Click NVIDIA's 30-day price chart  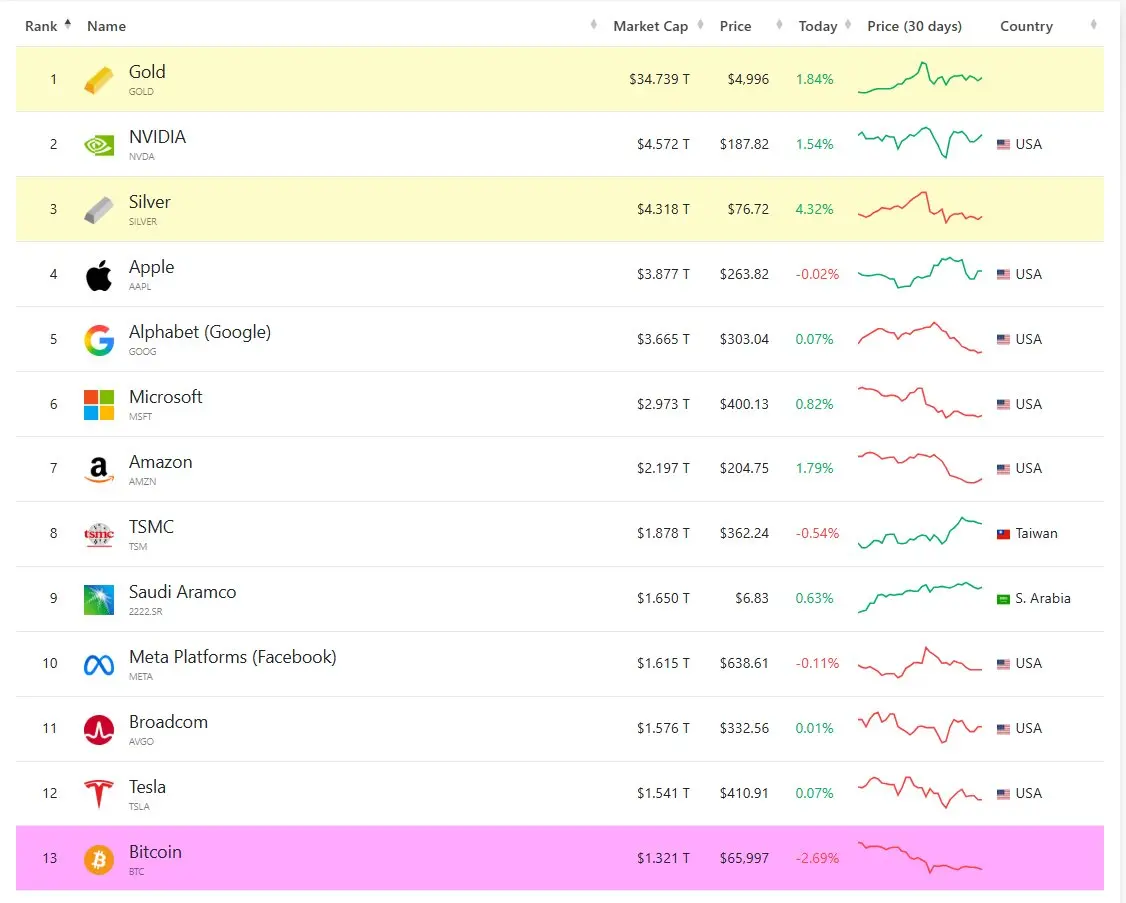920,143
